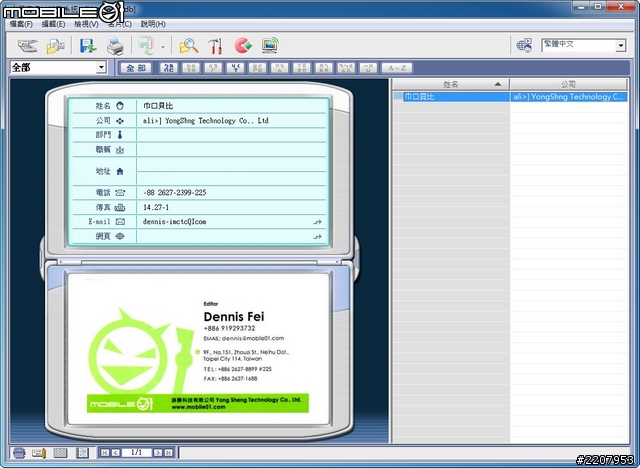Click the 電話 field telephone icon
640x468 pixels.
coord(120,193)
